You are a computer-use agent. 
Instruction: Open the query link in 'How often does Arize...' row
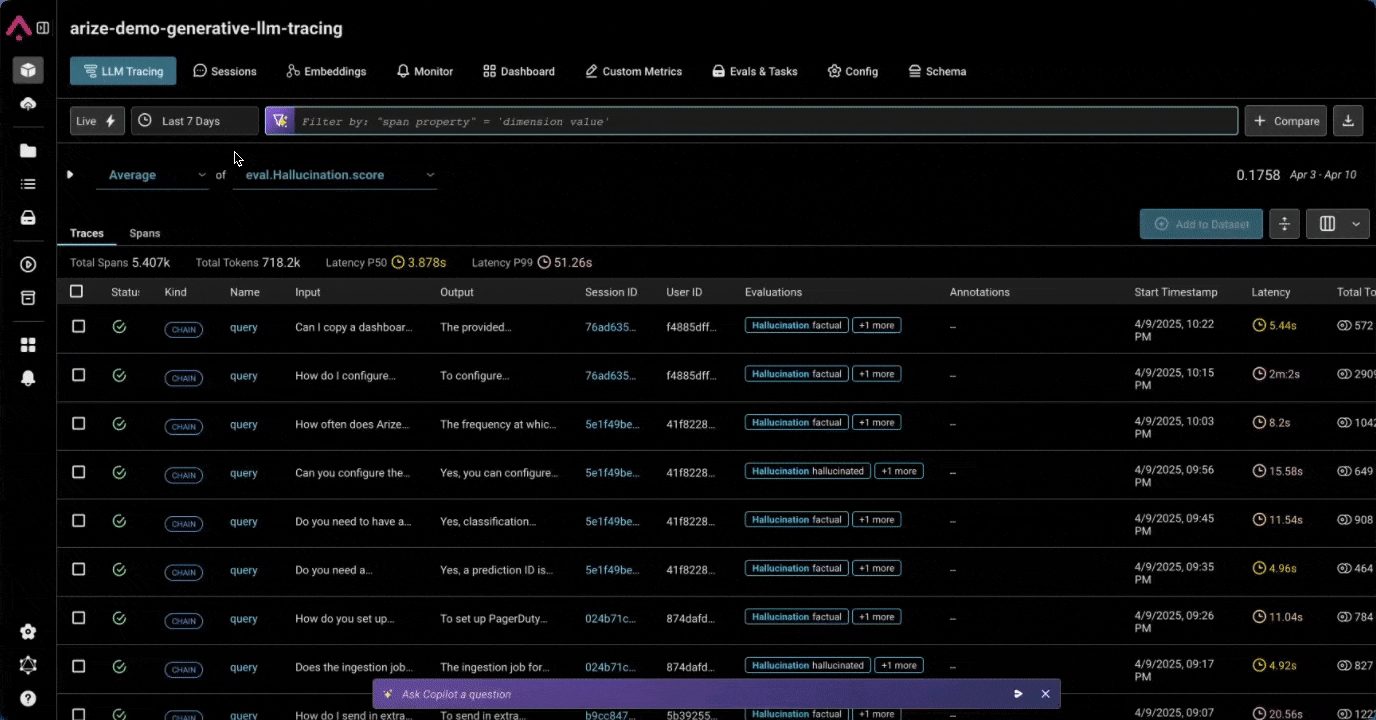click(x=244, y=424)
